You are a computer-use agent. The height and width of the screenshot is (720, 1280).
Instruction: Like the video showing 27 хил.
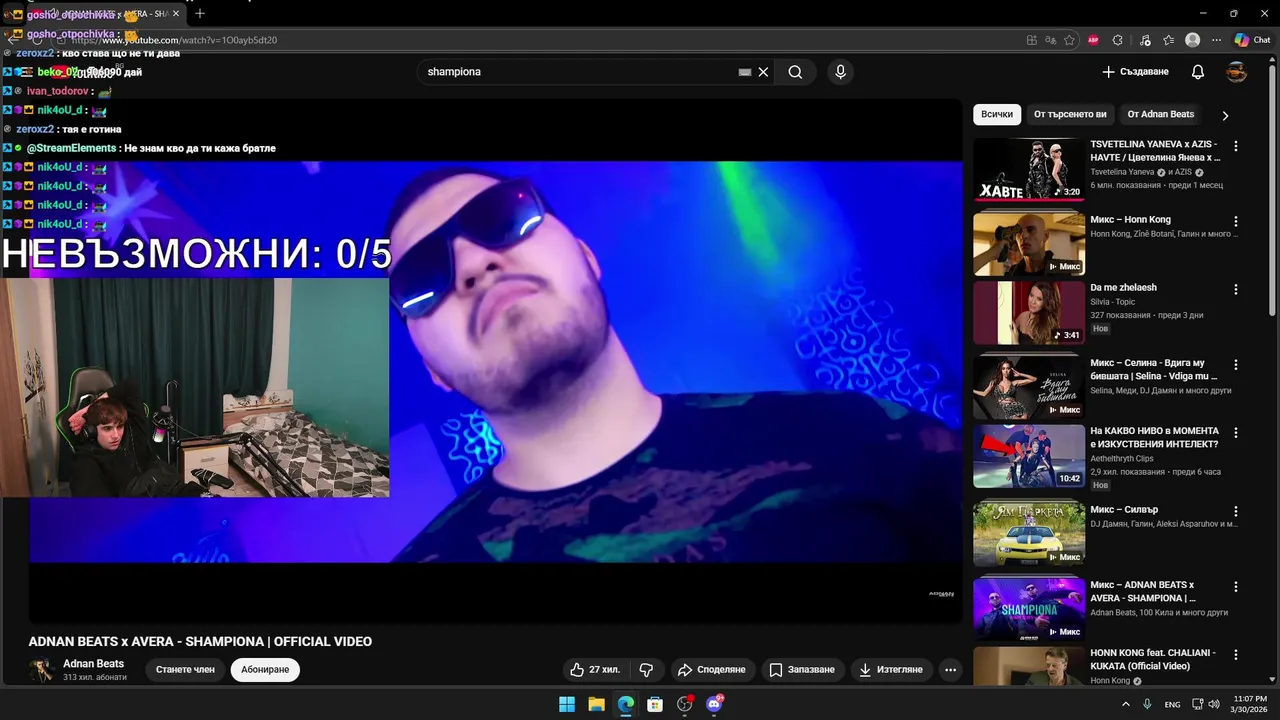click(x=595, y=669)
